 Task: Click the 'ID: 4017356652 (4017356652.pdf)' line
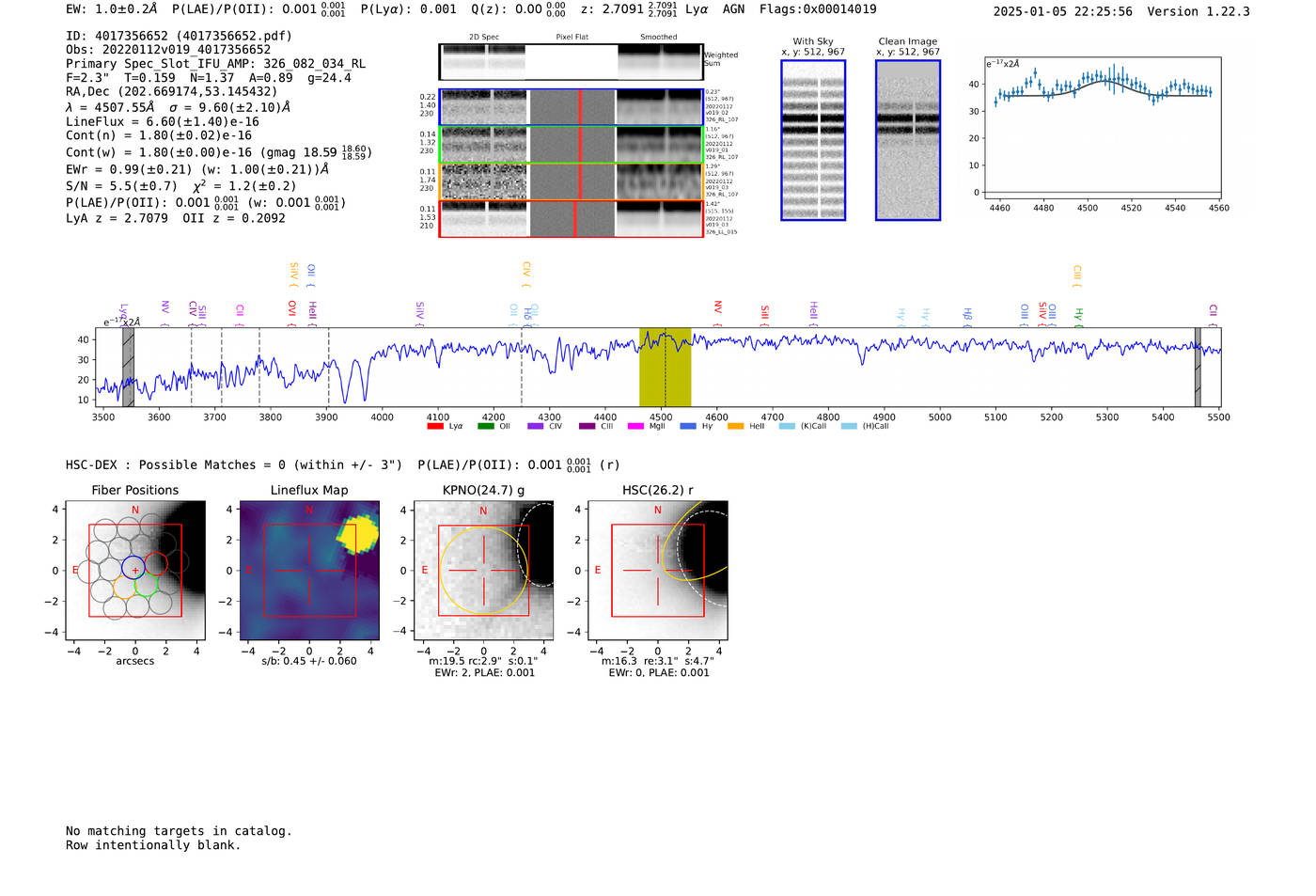pyautogui.click(x=179, y=36)
